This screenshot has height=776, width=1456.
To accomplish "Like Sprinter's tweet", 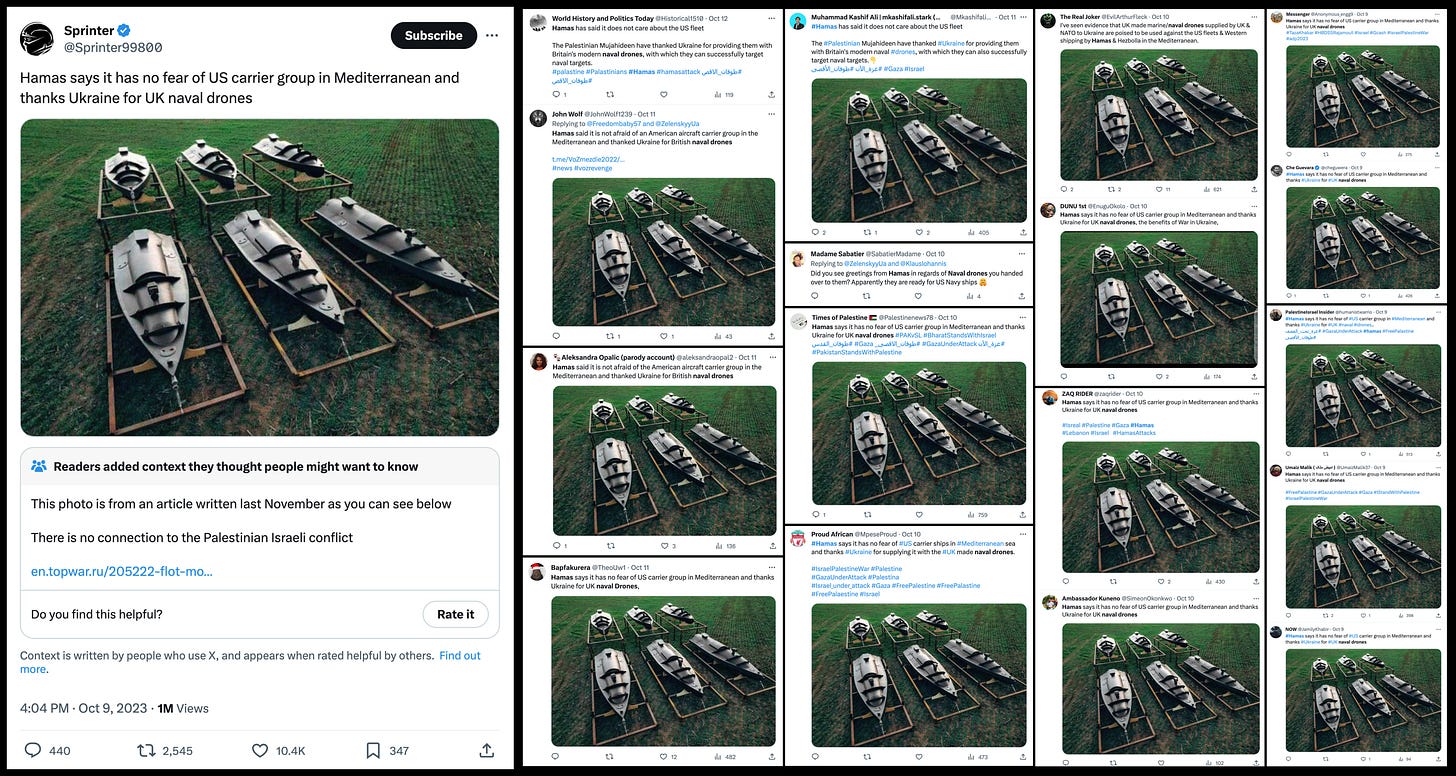I will point(260,750).
